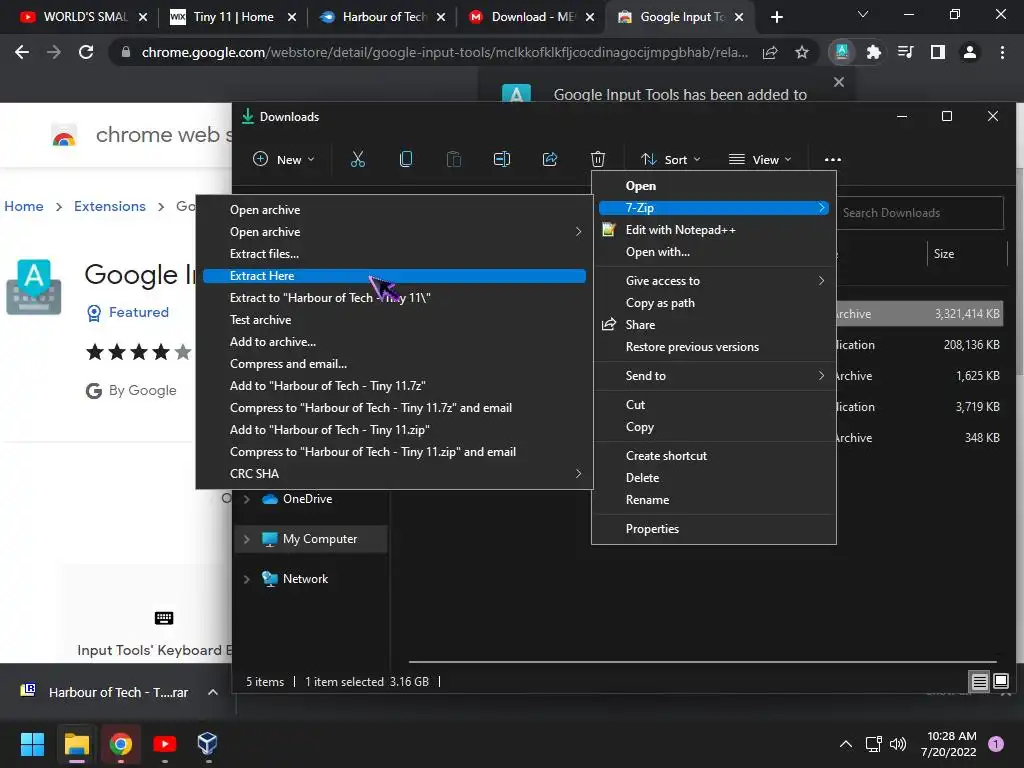Choose Rename in the context menu
This screenshot has height=768, width=1024.
713,500
